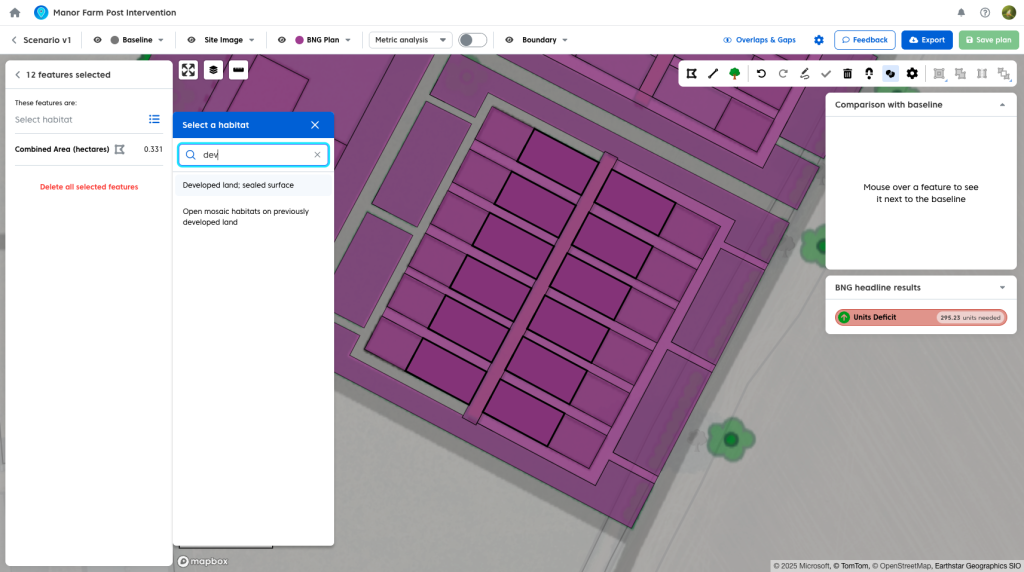1024x572 pixels.
Task: Choose the tree placement tool
Action: click(735, 73)
